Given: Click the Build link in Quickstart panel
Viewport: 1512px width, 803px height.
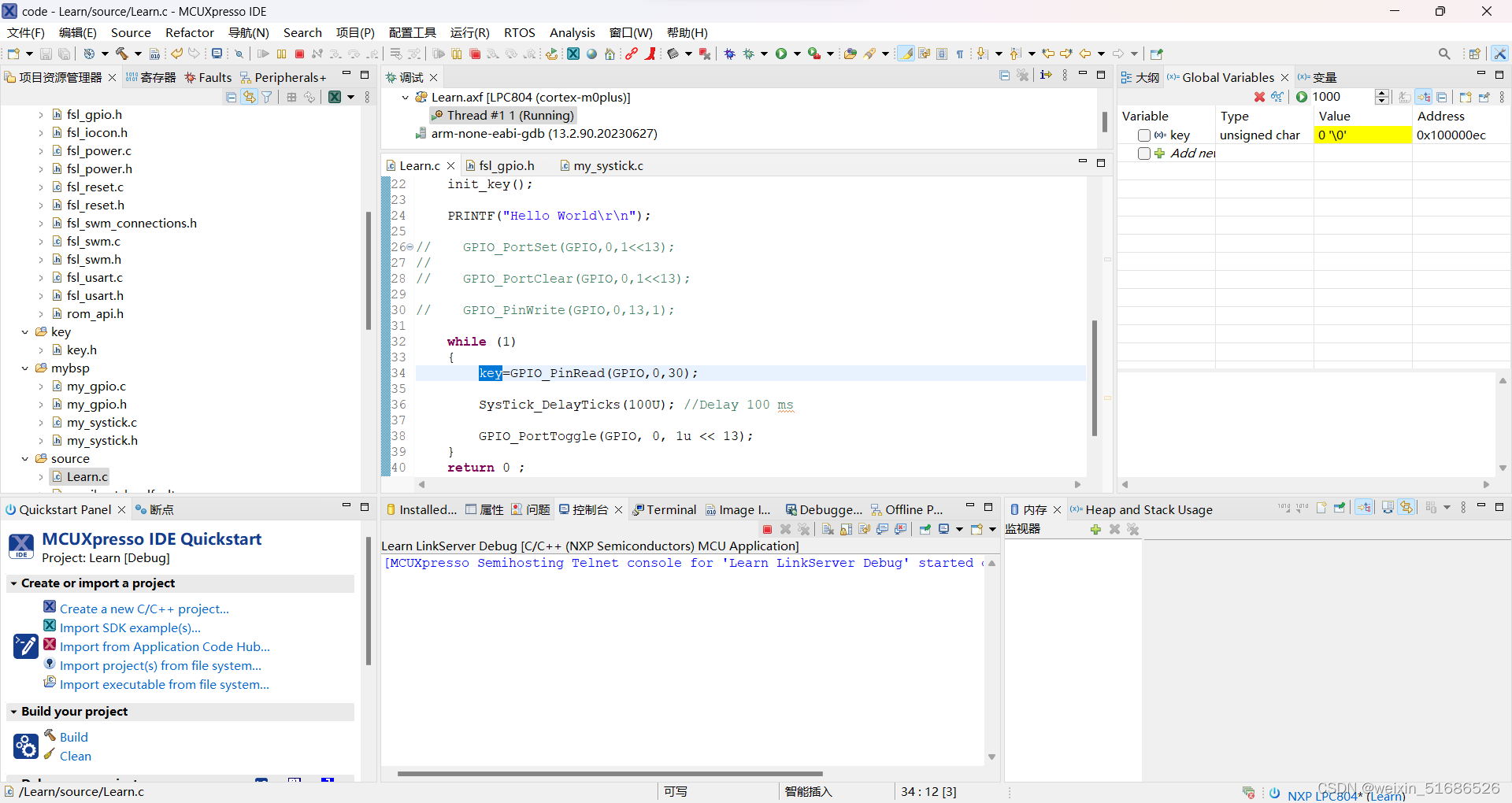Looking at the screenshot, I should coord(74,737).
